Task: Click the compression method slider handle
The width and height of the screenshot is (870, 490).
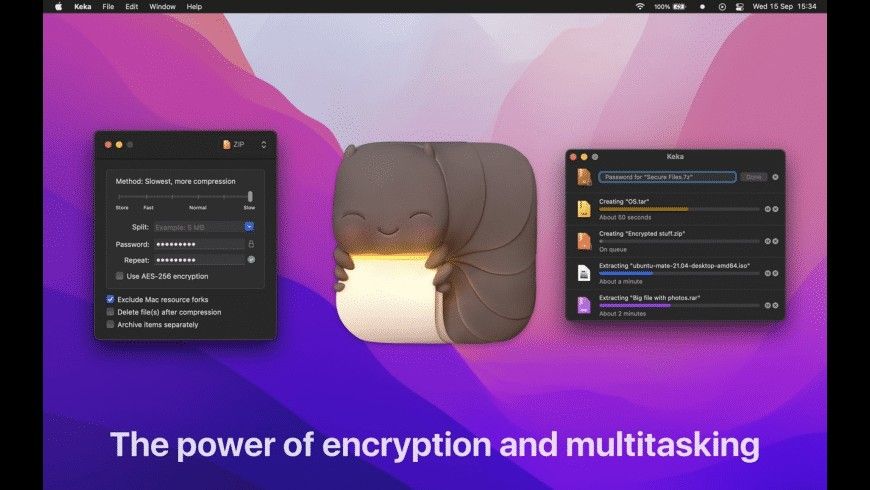Action: coord(250,196)
